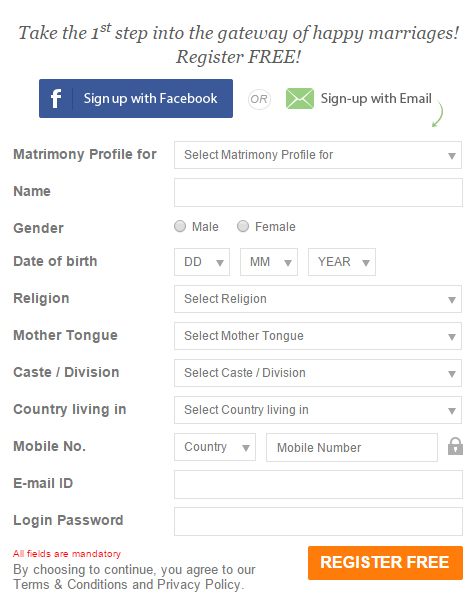Image resolution: width=474 pixels, height=599 pixels.
Task: Open the DD day dropdown
Action: [x=202, y=262]
